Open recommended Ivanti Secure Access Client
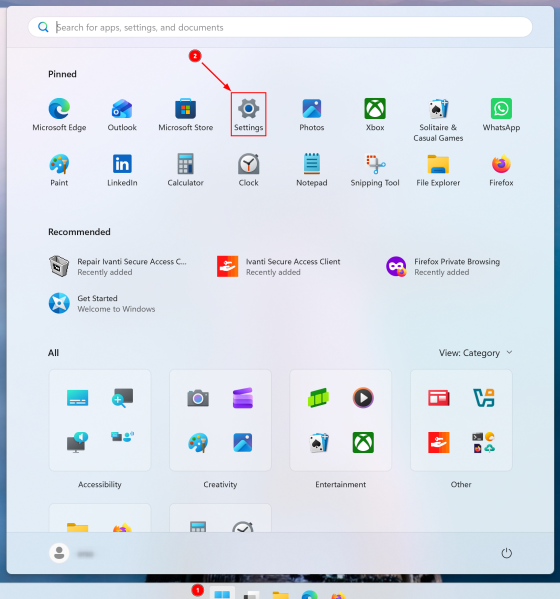This screenshot has height=599, width=560. (x=278, y=266)
